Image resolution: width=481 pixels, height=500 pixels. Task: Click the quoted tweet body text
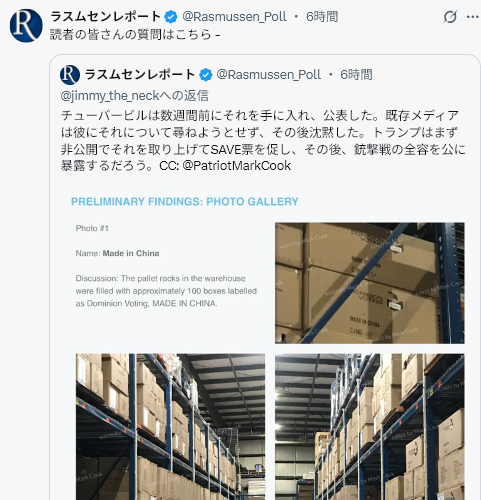(263, 141)
